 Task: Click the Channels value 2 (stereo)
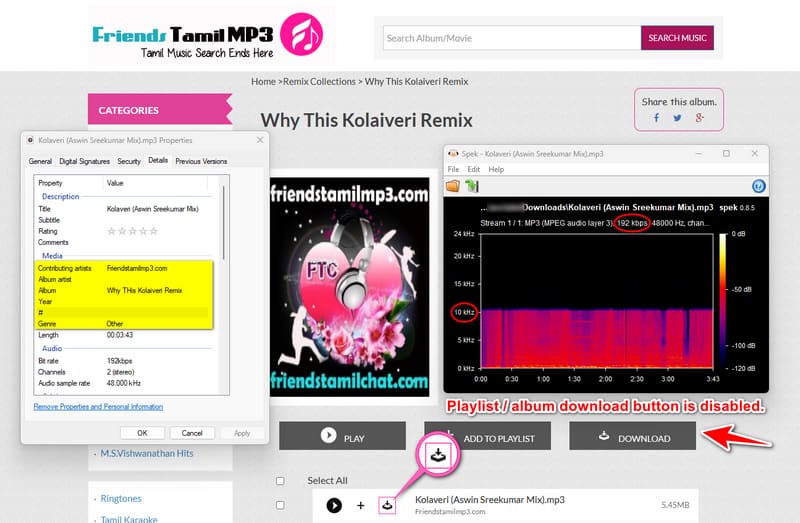(120, 372)
